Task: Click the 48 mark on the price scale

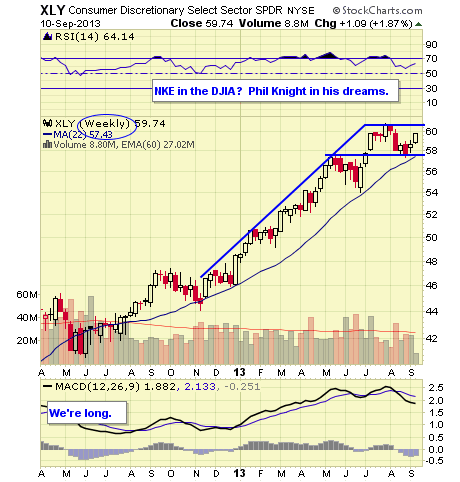Action: [x=431, y=261]
